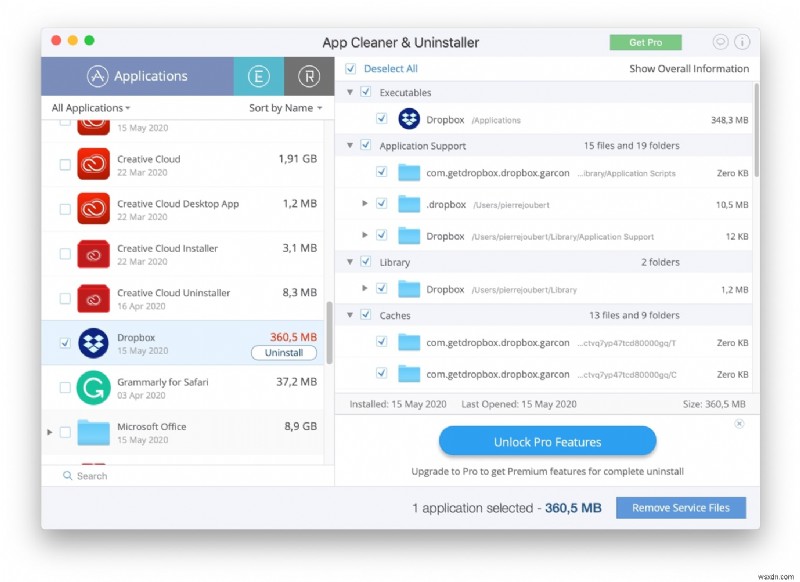The height and width of the screenshot is (582, 800).
Task: Collapse the Application Support section
Action: tap(350, 145)
